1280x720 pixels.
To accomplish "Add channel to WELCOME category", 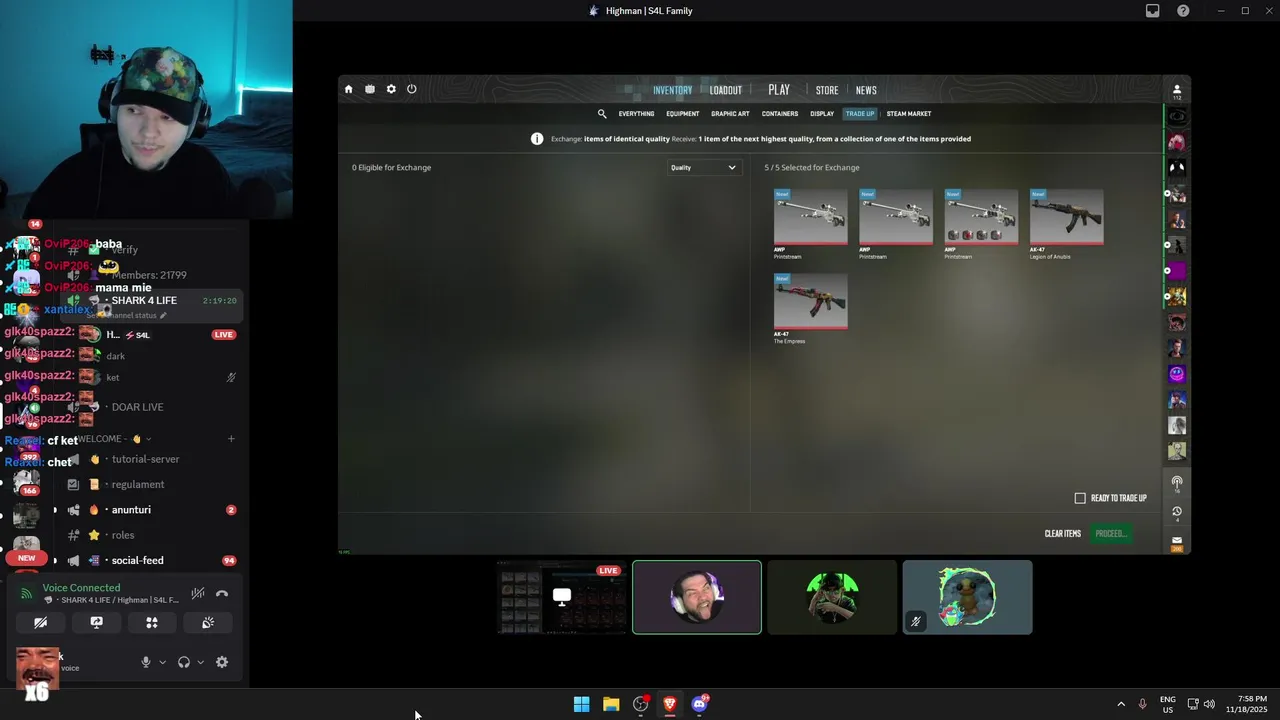I will pos(231,439).
